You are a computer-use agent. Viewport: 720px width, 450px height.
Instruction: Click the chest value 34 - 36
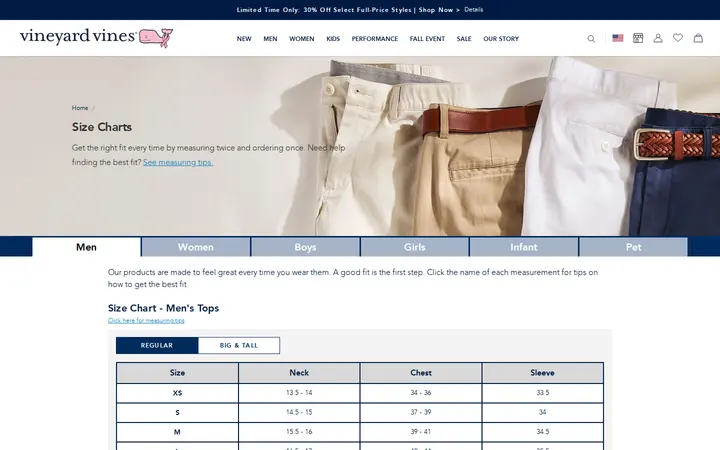pos(421,393)
